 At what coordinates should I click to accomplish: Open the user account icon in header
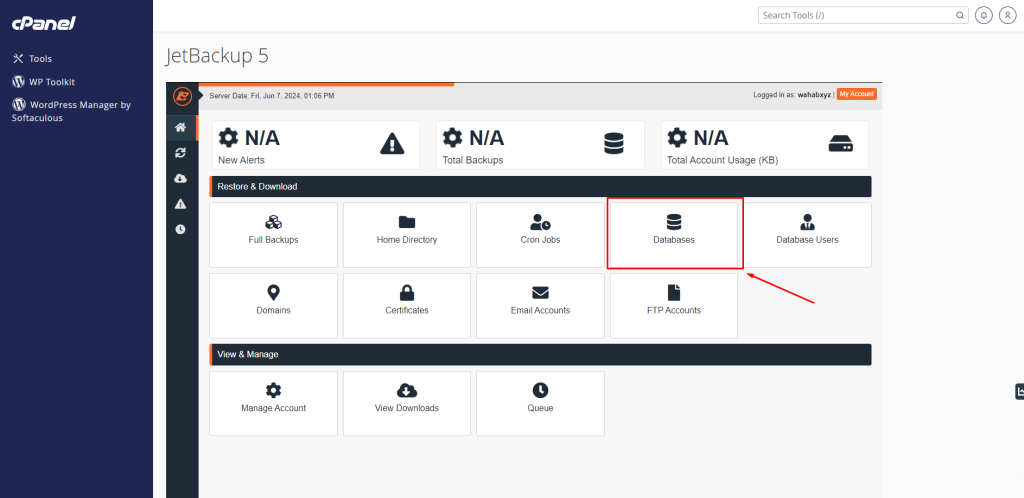[1006, 15]
